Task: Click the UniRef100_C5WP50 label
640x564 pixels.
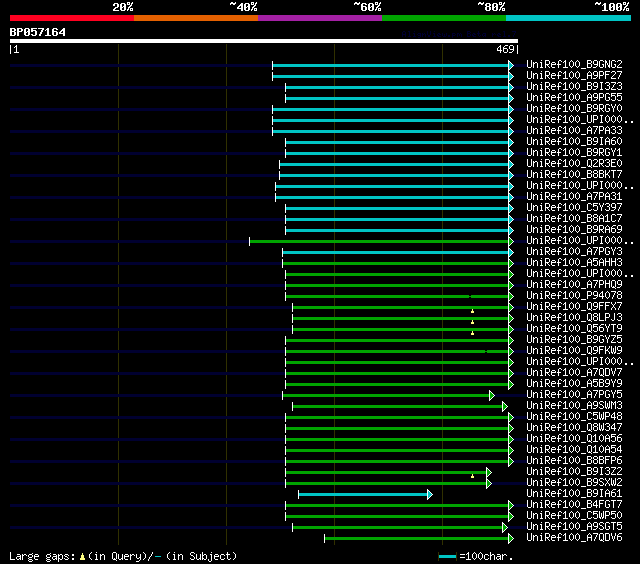Action: (574, 516)
